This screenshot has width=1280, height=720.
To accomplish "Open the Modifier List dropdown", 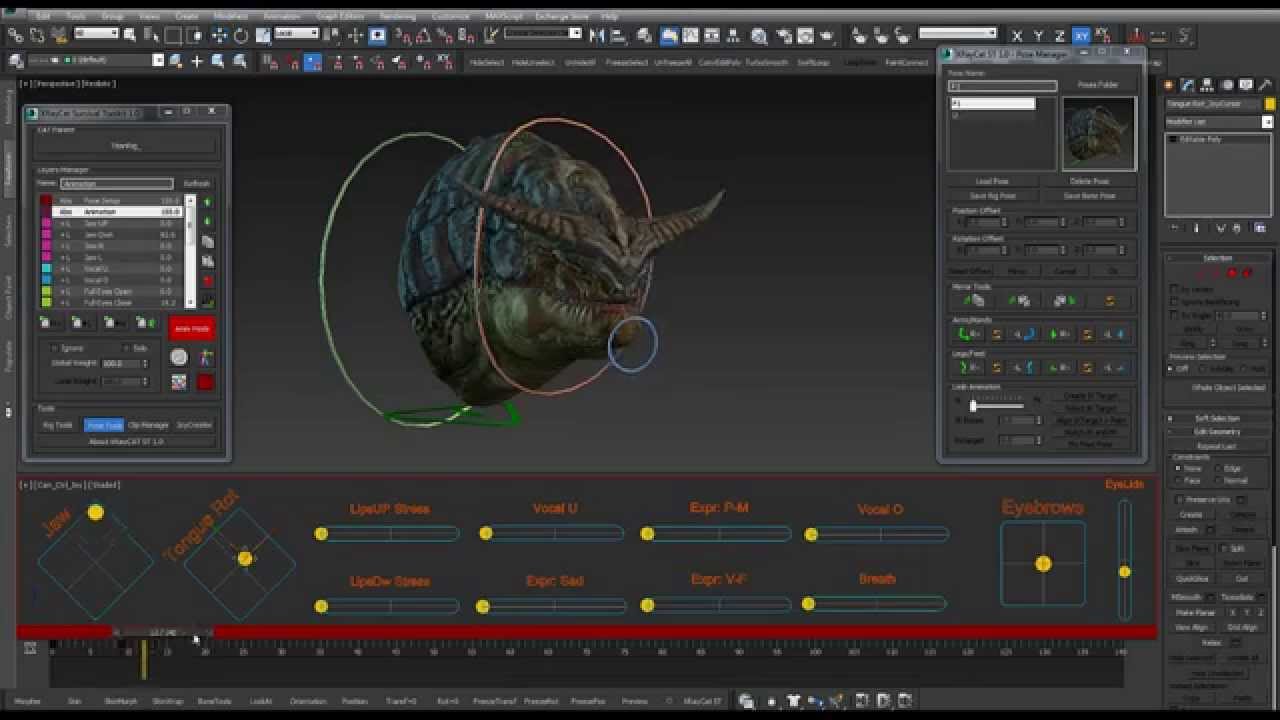I will tap(1268, 122).
